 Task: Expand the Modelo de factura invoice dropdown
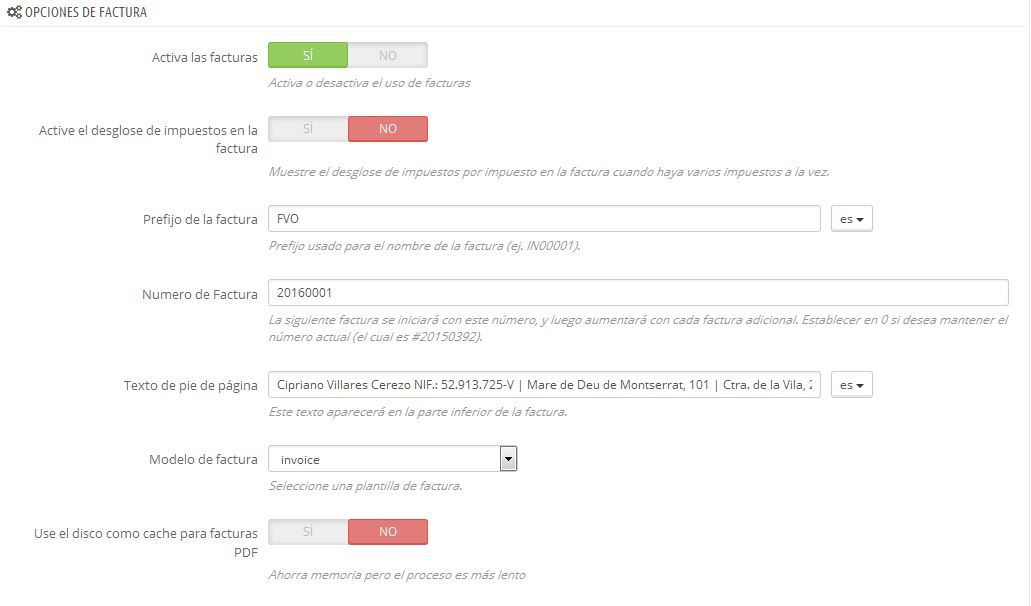pyautogui.click(x=393, y=459)
